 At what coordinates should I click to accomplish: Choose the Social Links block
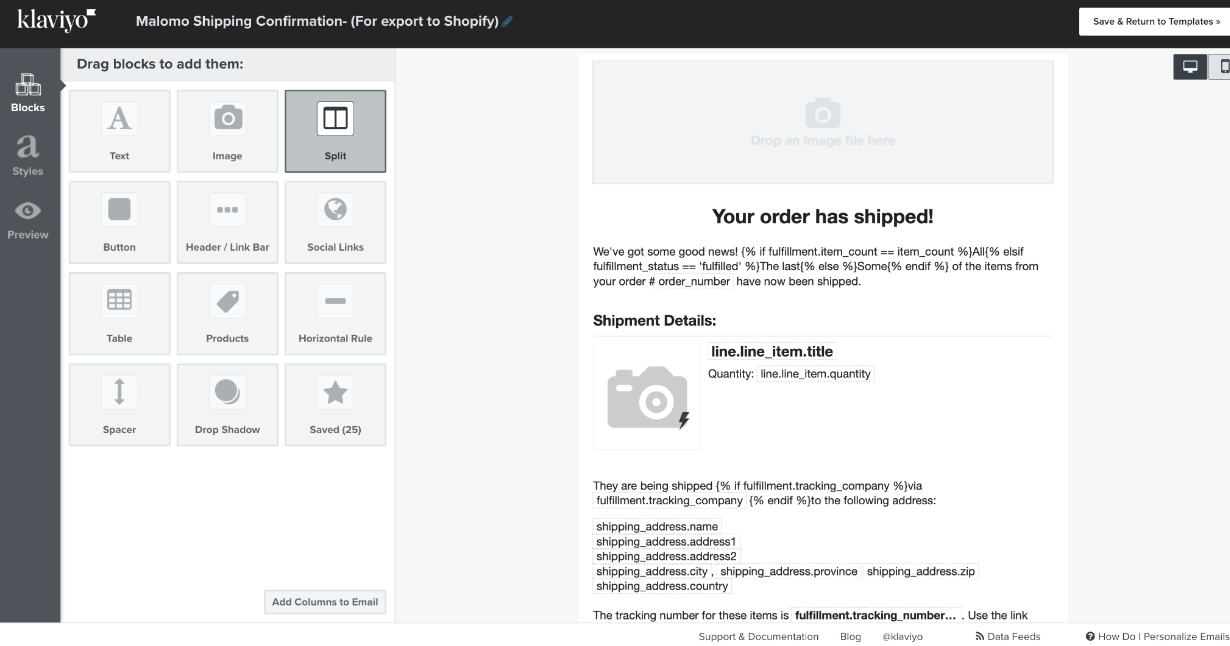coord(335,222)
